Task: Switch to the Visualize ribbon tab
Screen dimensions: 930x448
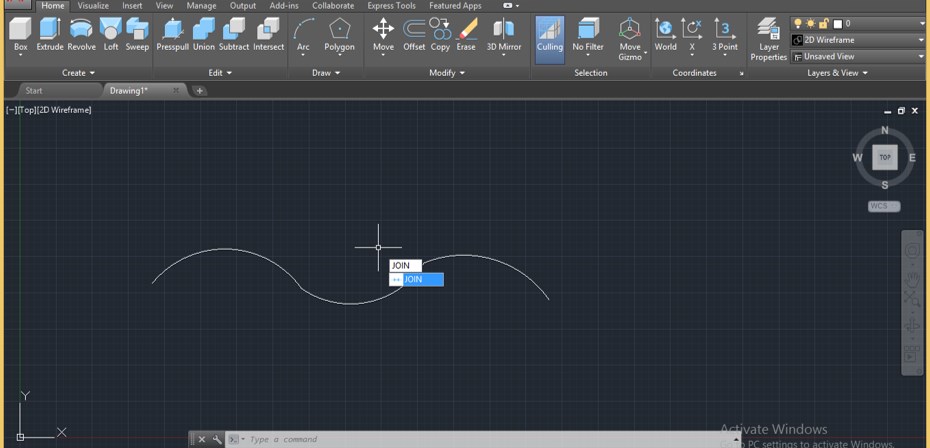Action: 93,6
